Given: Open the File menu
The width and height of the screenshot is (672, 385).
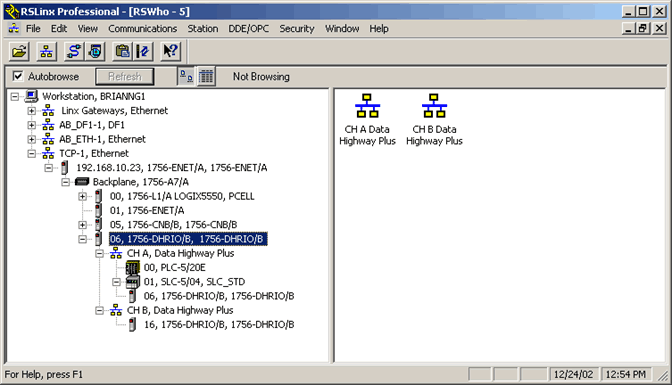Looking at the screenshot, I should tap(33, 29).
